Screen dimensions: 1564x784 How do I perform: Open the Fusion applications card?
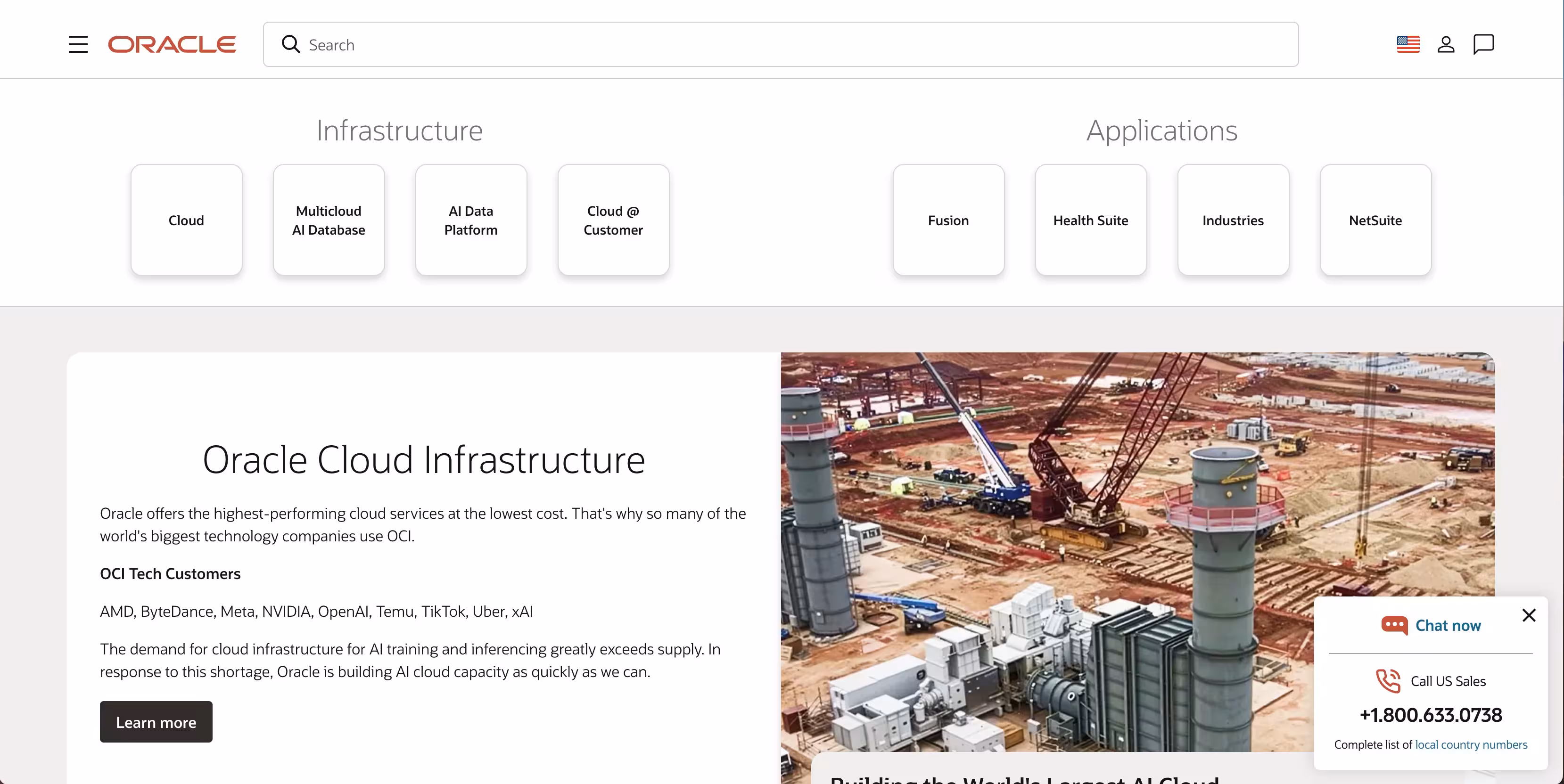[x=948, y=220]
